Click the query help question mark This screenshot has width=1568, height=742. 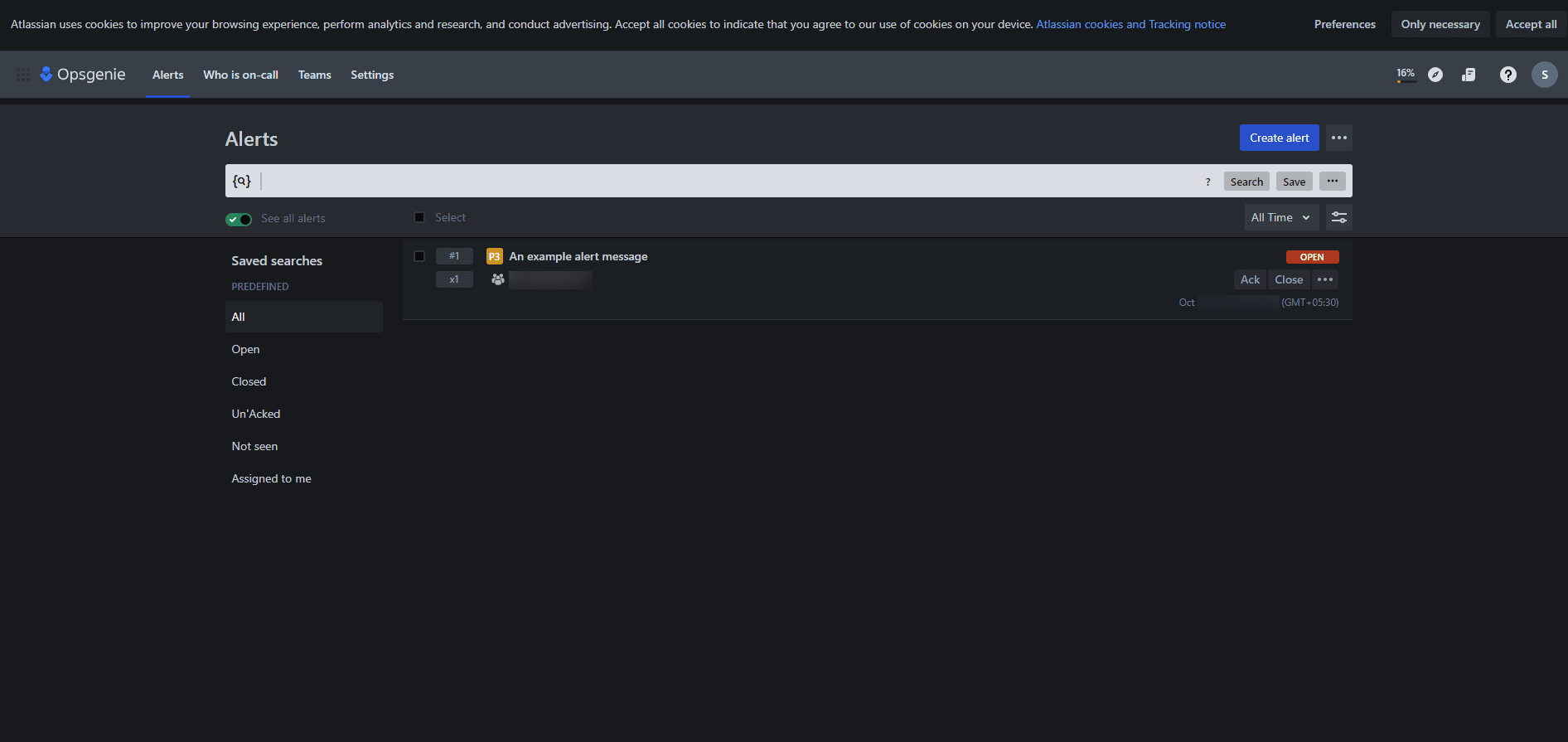tap(1207, 182)
